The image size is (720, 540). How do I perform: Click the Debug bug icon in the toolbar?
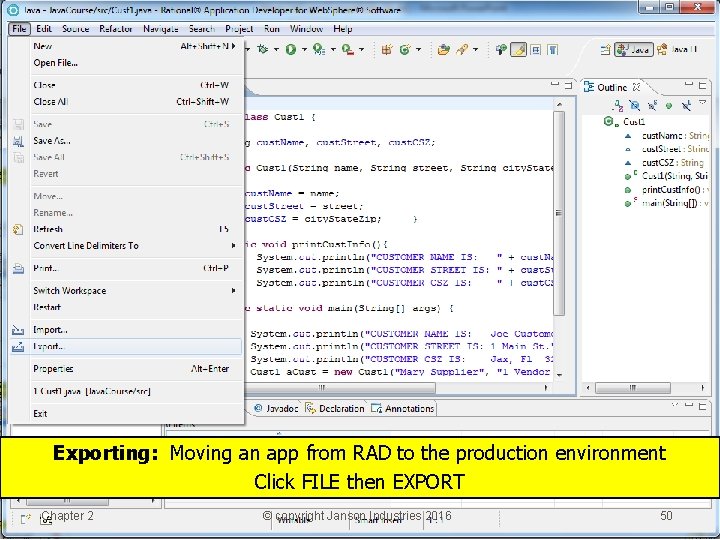pyautogui.click(x=263, y=49)
